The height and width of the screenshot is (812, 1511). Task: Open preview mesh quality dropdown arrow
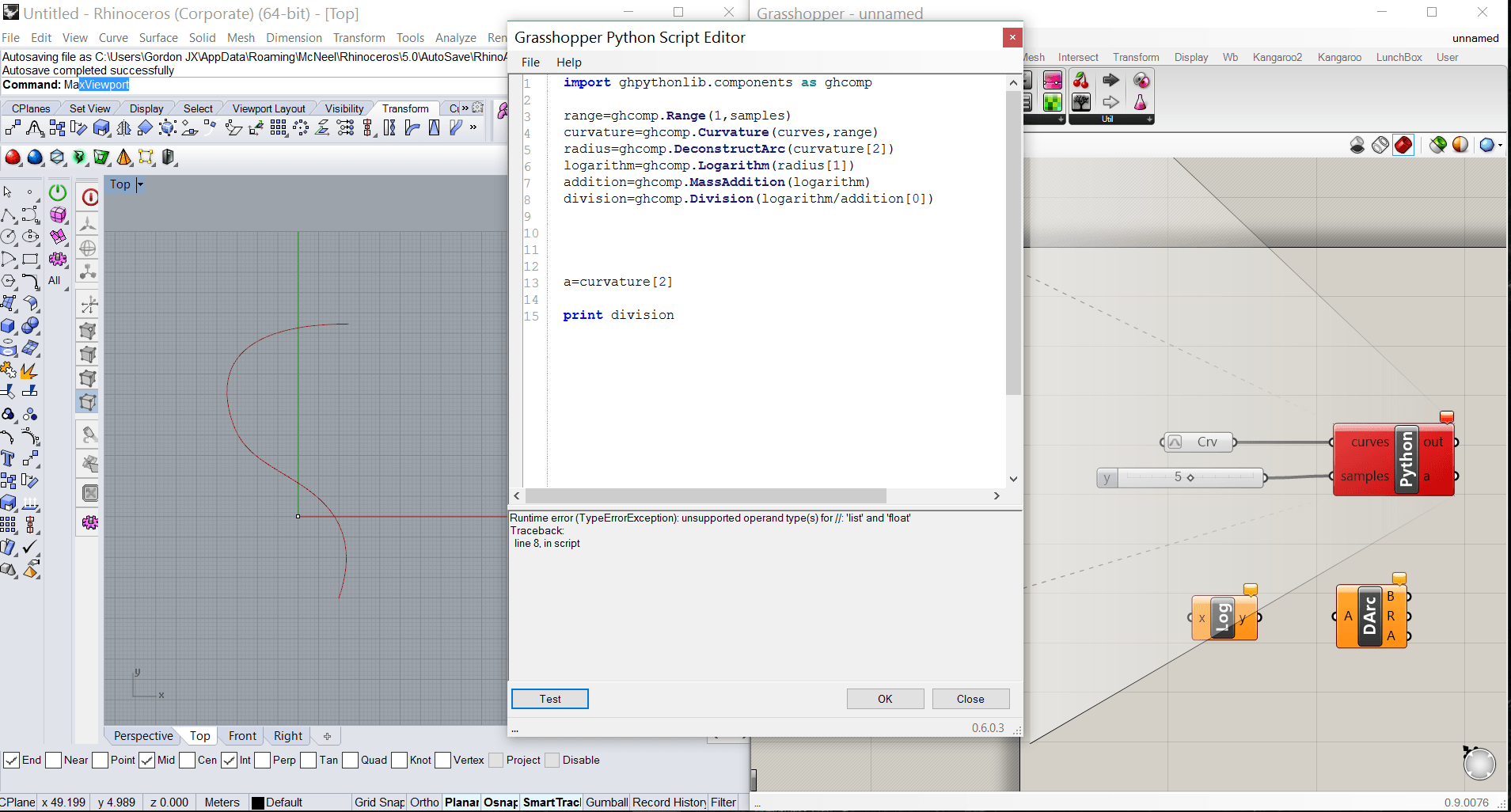click(1500, 145)
